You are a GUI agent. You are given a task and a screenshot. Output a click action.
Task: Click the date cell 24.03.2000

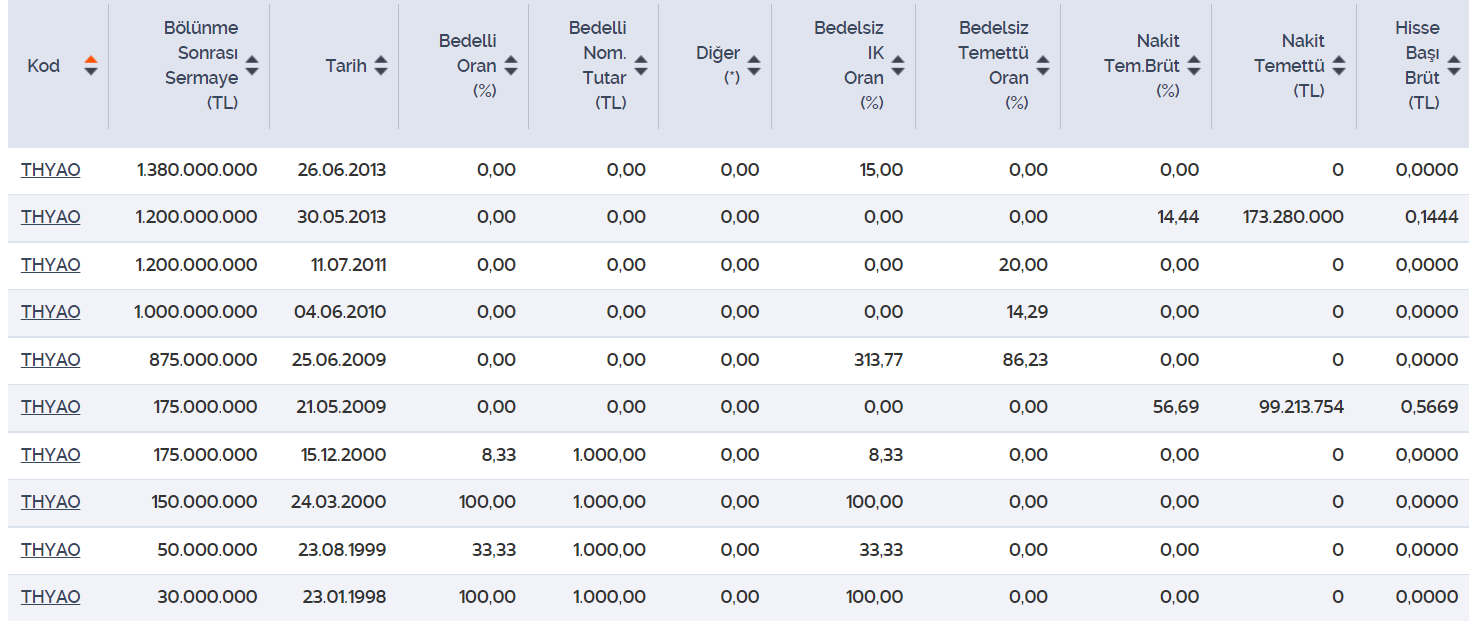pyautogui.click(x=339, y=502)
